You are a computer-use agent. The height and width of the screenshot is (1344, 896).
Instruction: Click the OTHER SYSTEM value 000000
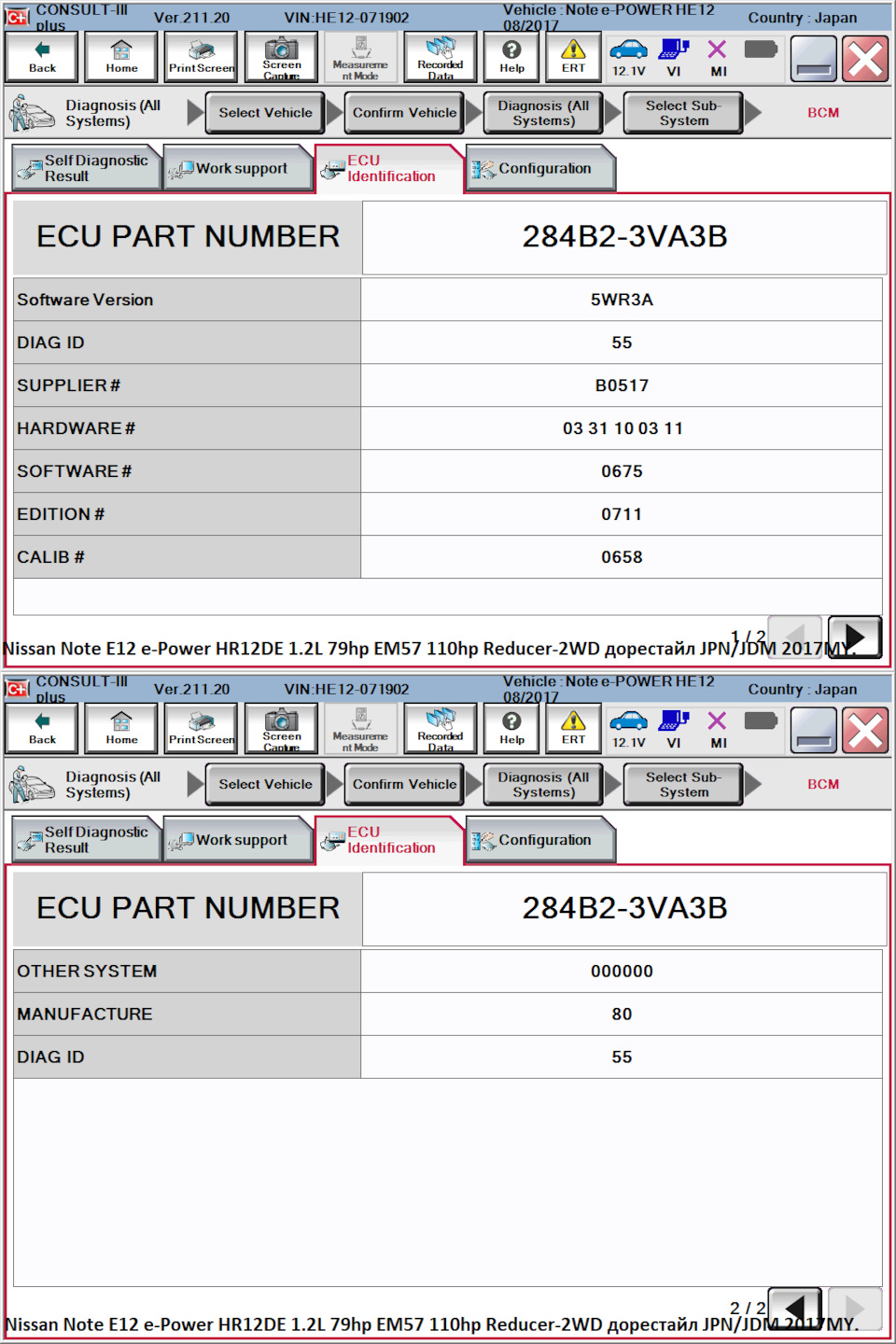coord(622,972)
